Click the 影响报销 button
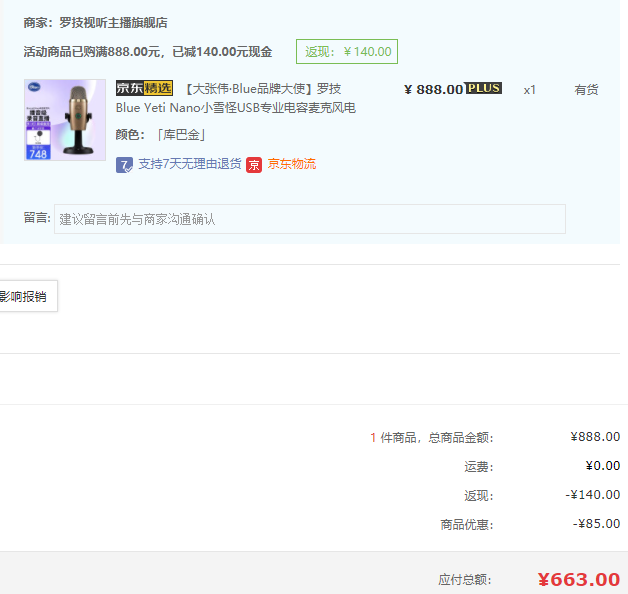The width and height of the screenshot is (628, 594). [28, 296]
